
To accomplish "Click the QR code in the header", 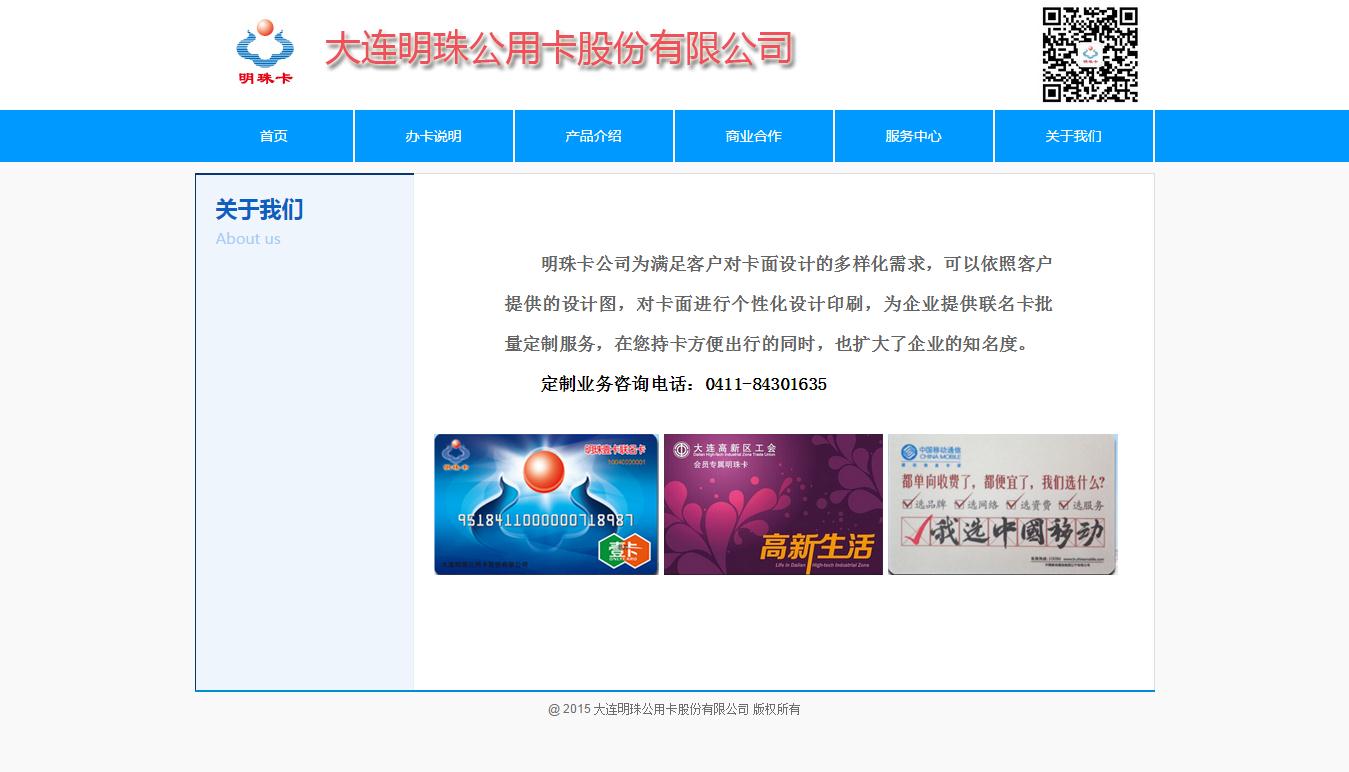I will click(1090, 55).
